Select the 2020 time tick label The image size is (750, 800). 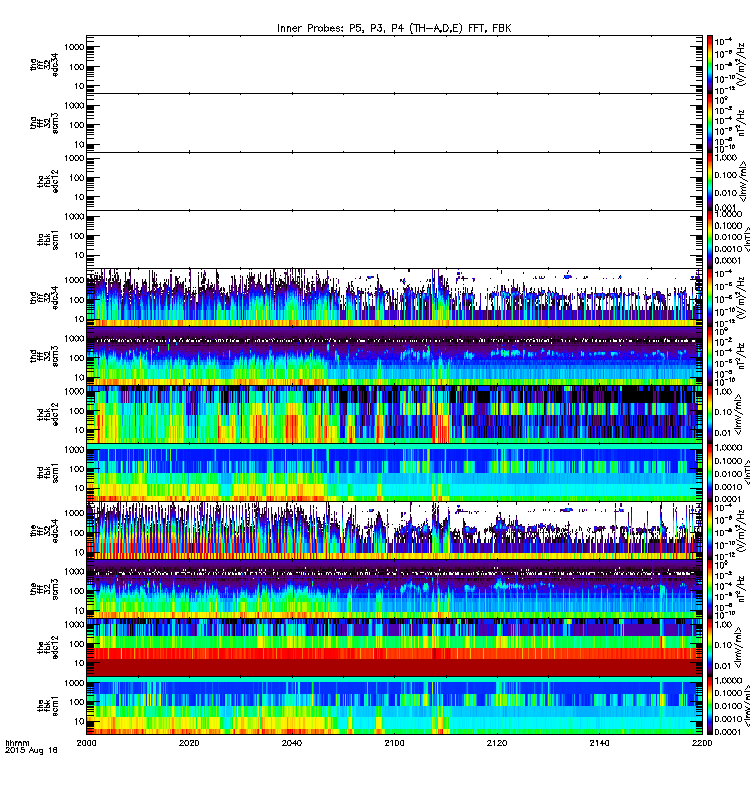(x=189, y=743)
